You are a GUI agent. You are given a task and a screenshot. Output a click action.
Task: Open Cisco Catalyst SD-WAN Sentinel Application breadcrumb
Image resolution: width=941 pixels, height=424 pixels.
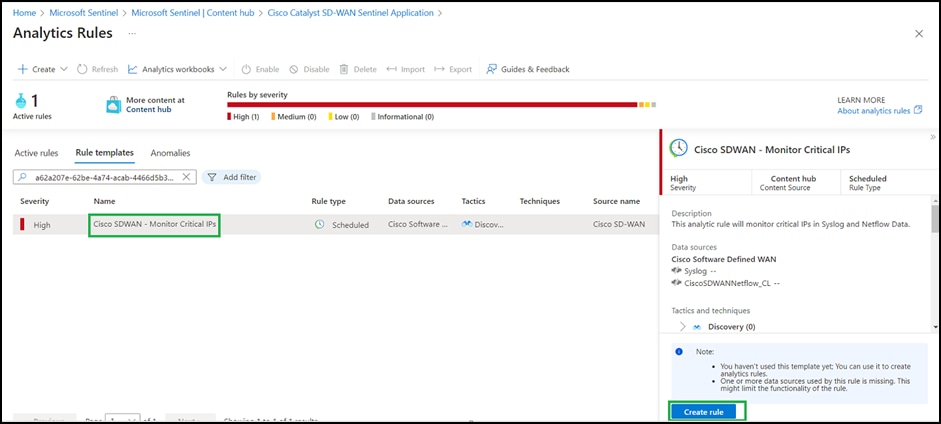tap(350, 13)
